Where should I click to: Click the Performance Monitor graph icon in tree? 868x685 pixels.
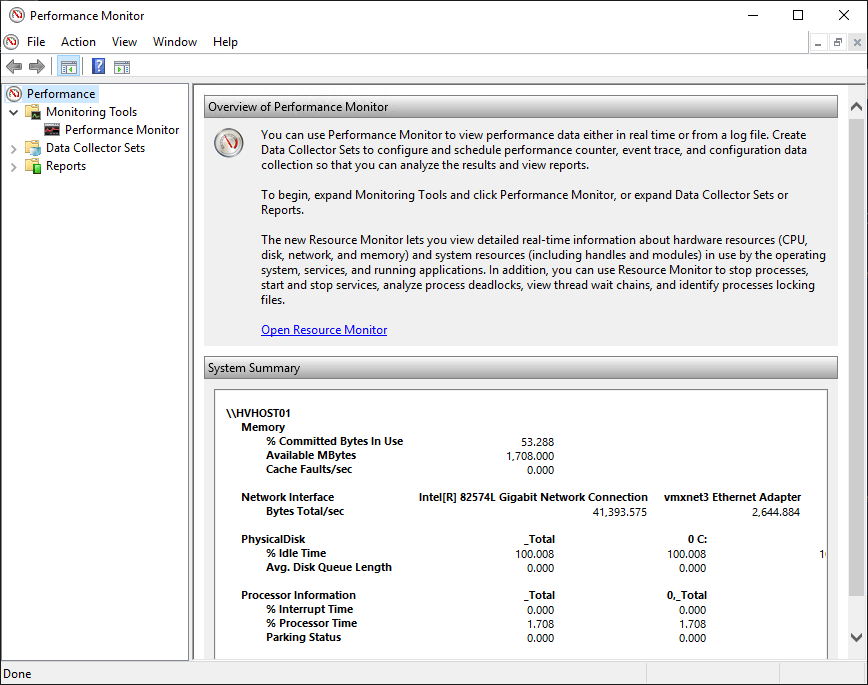(x=52, y=130)
